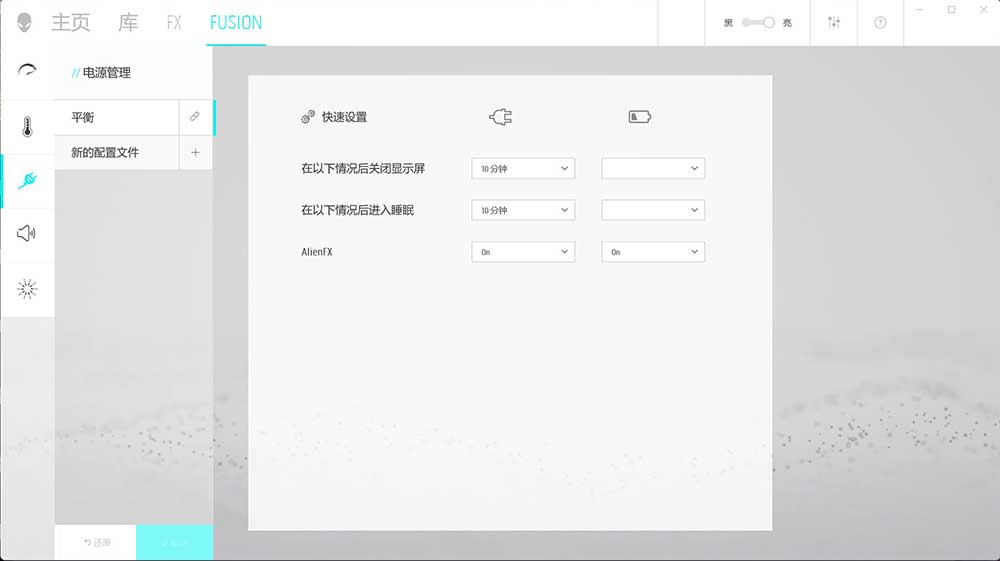Click the plus icon for 新的配置文件
This screenshot has height=561, width=1000.
pos(195,152)
